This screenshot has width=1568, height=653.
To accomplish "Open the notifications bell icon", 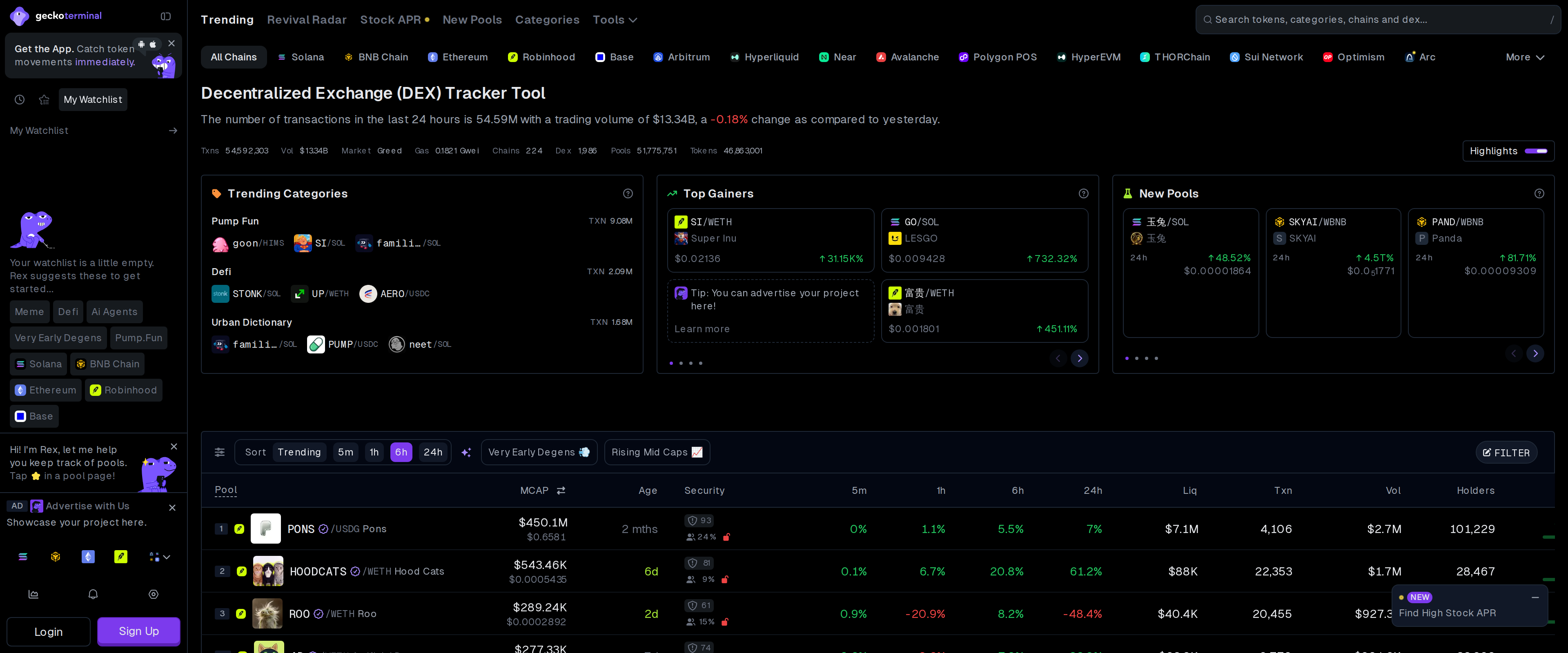I will [93, 594].
